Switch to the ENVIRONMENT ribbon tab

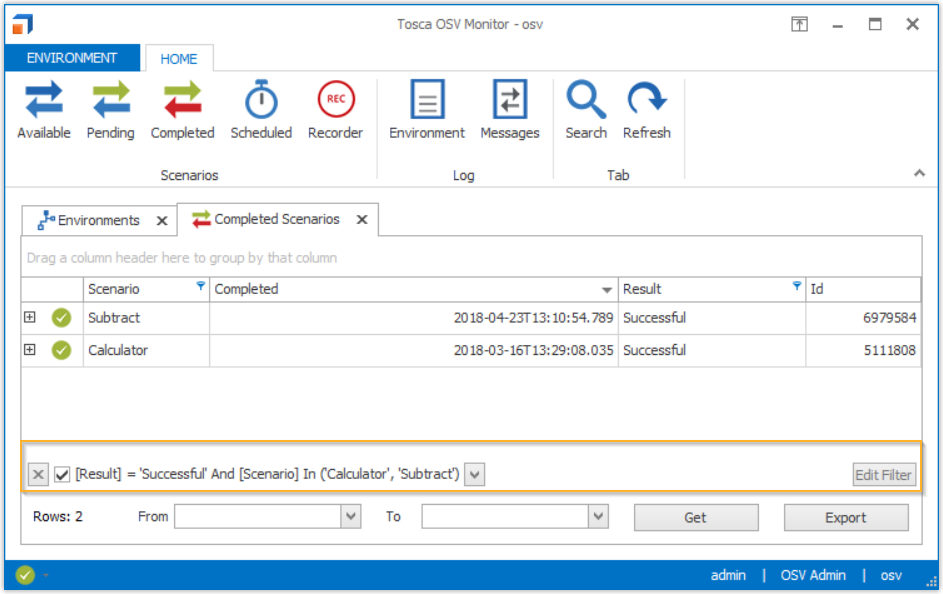click(x=72, y=58)
